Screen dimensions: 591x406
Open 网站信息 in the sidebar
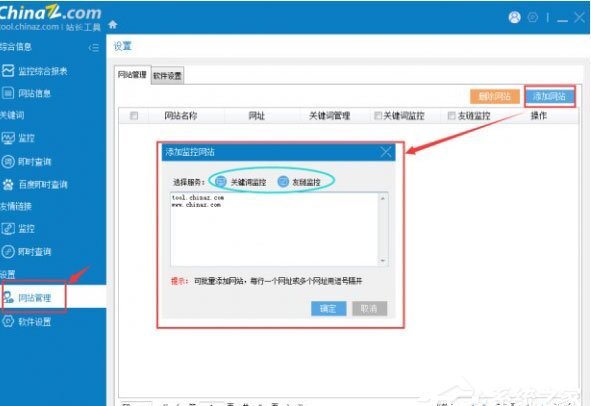(x=26, y=93)
